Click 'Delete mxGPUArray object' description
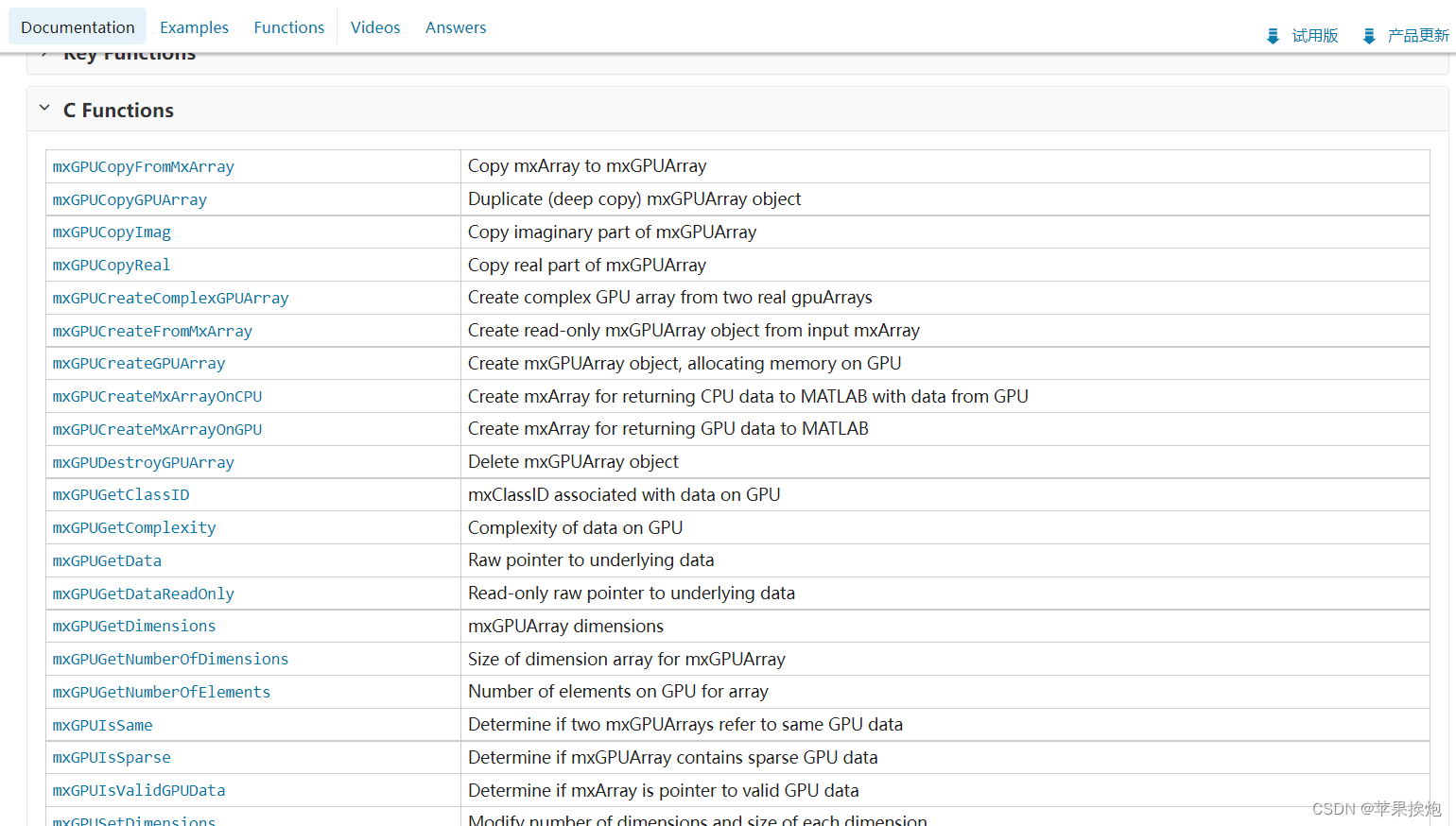 click(573, 462)
